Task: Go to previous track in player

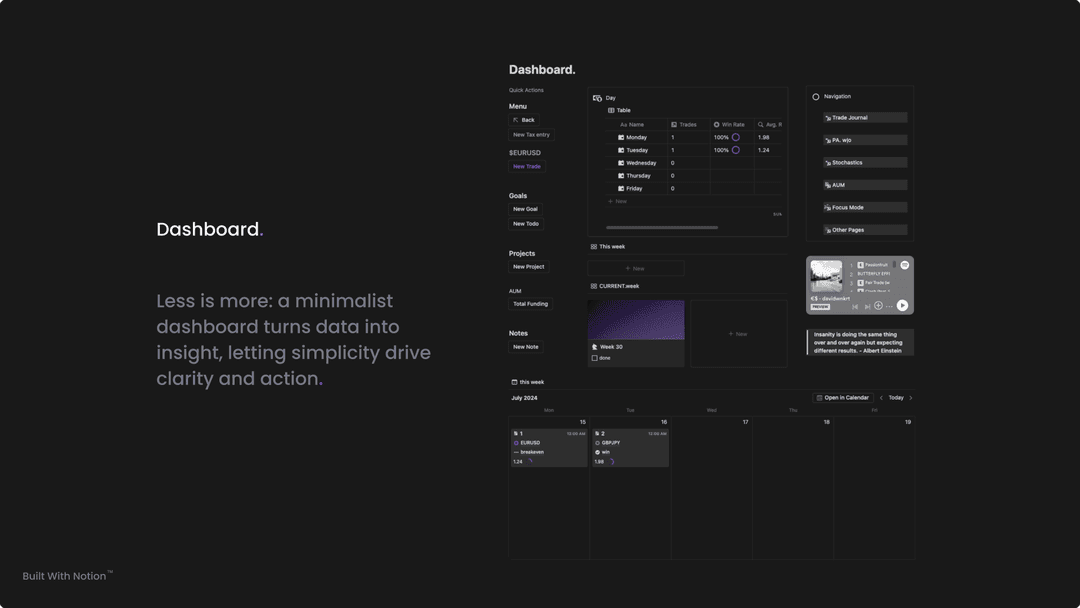Action: [x=855, y=306]
